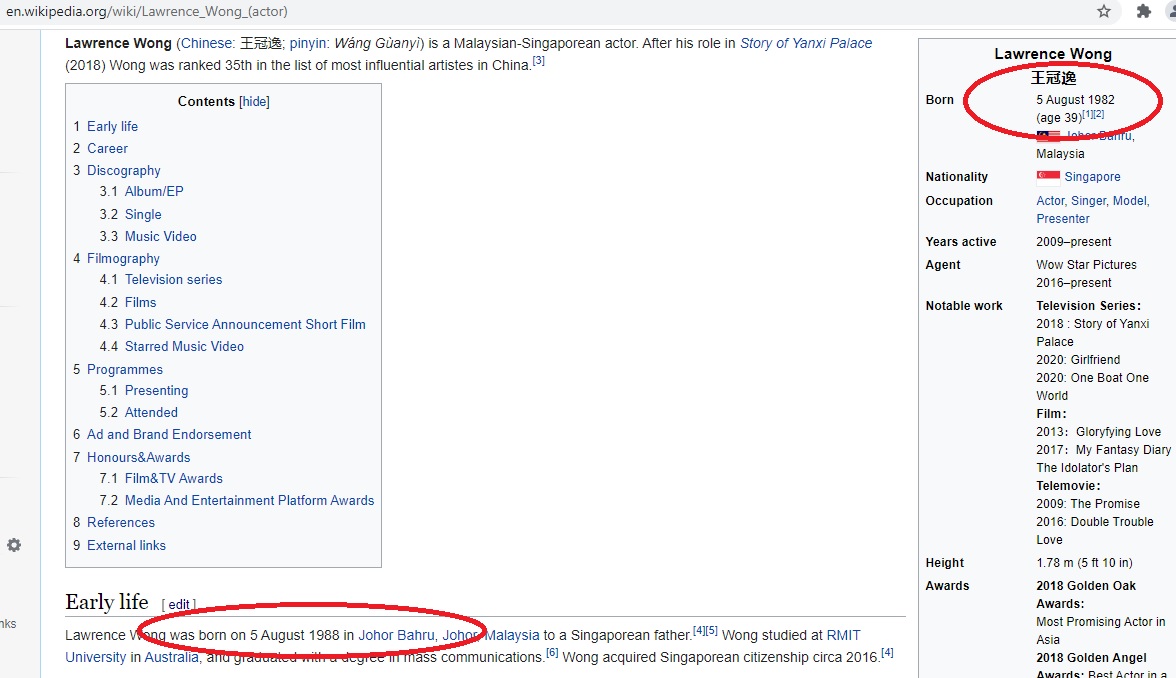Bookmark this page with the star icon
The height and width of the screenshot is (678, 1176).
[1103, 11]
